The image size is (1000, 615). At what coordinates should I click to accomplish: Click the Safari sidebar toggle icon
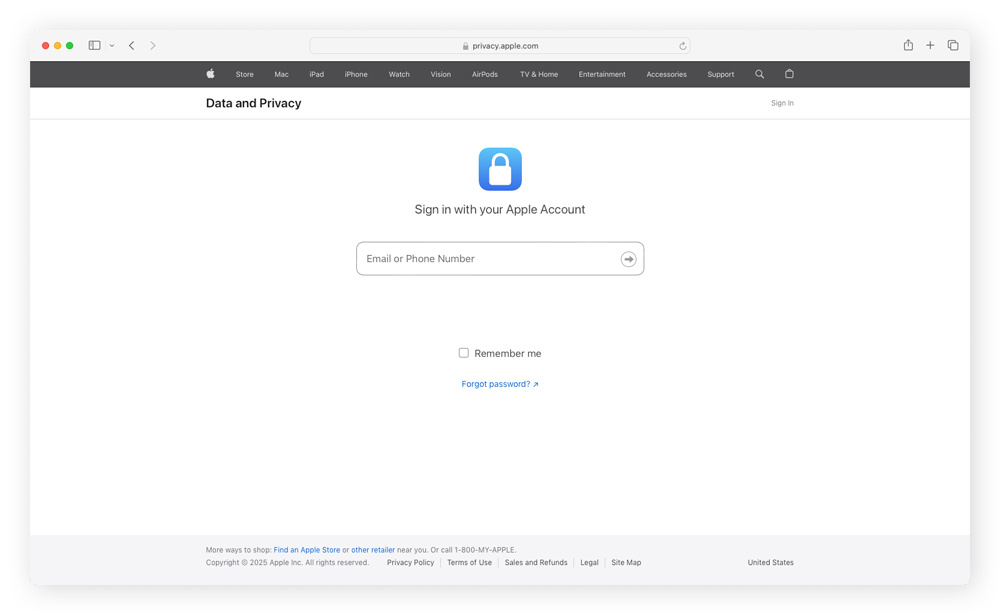pos(94,45)
